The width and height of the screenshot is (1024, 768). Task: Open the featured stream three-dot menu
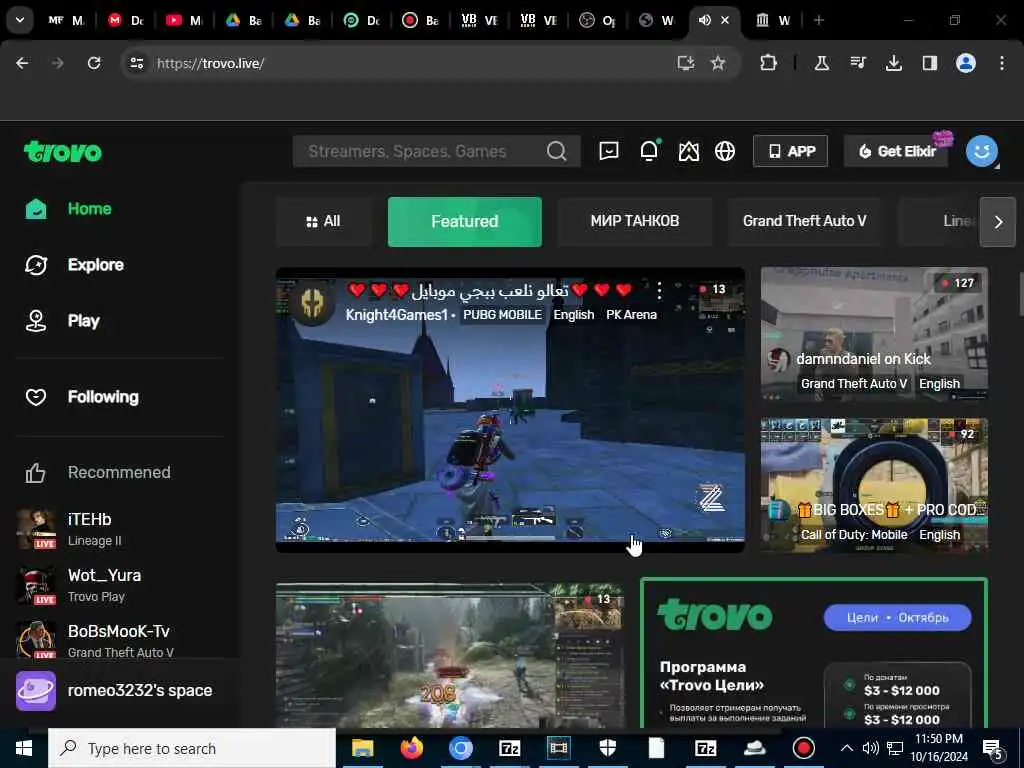click(660, 291)
